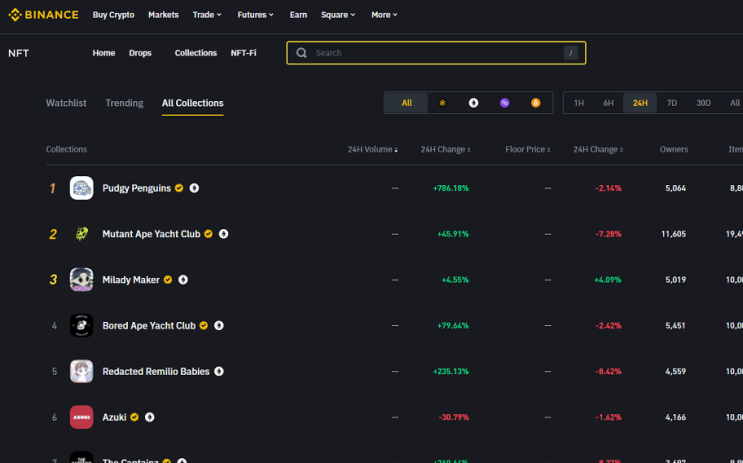Open Azuki collection name
The height and width of the screenshot is (463, 743).
point(114,417)
